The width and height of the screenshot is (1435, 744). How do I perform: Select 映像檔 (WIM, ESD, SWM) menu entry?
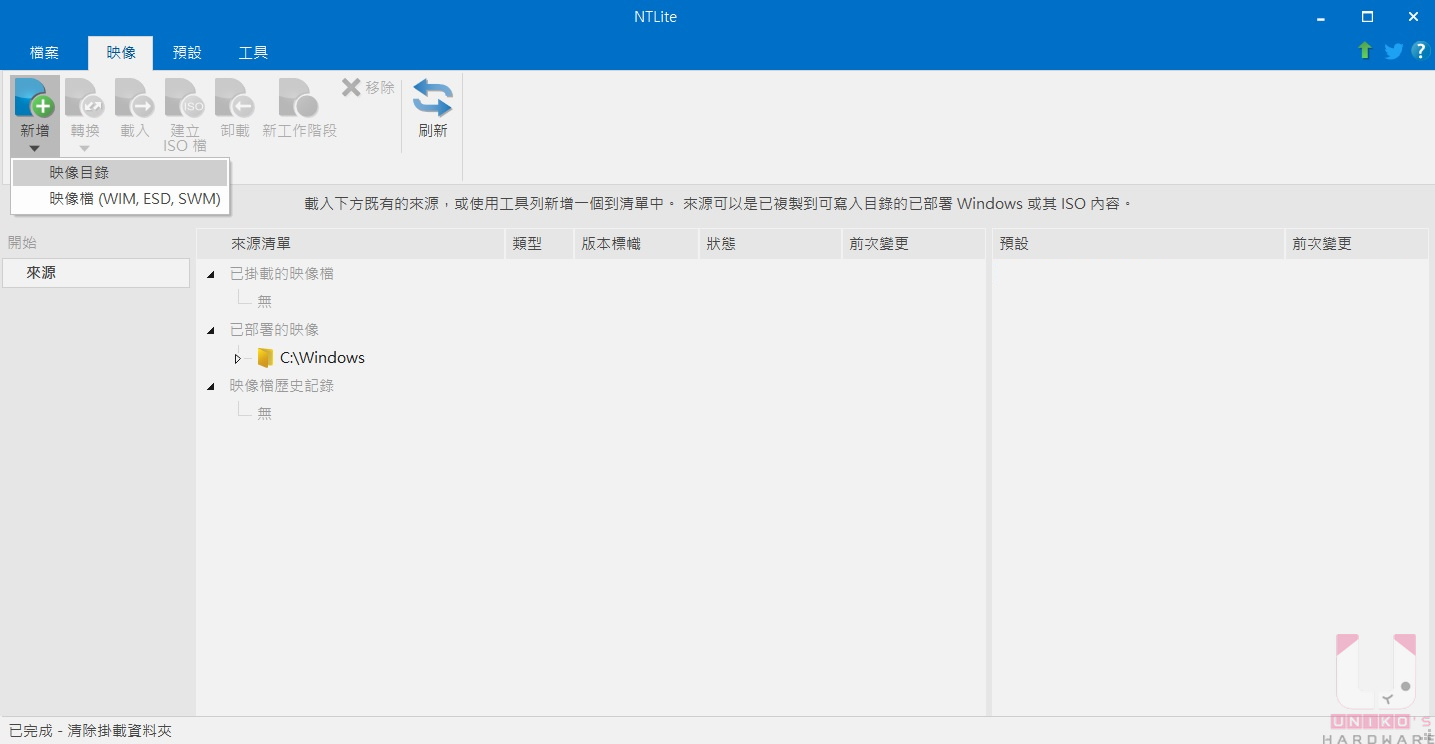click(x=120, y=199)
